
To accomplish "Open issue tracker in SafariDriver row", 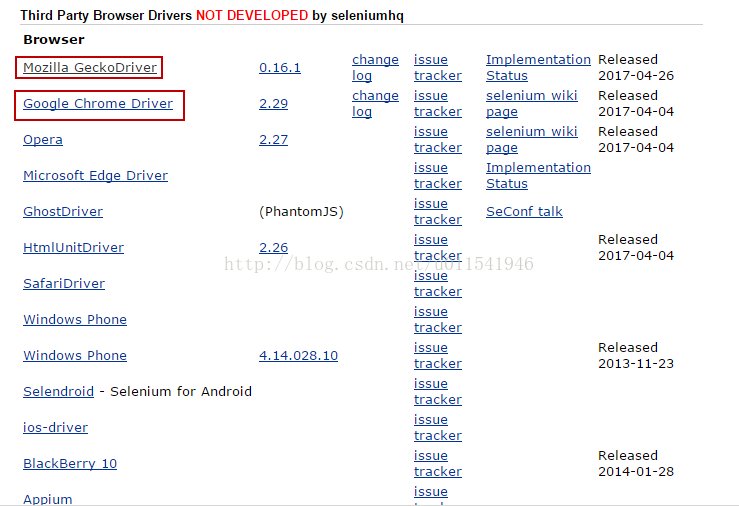I will 438,284.
